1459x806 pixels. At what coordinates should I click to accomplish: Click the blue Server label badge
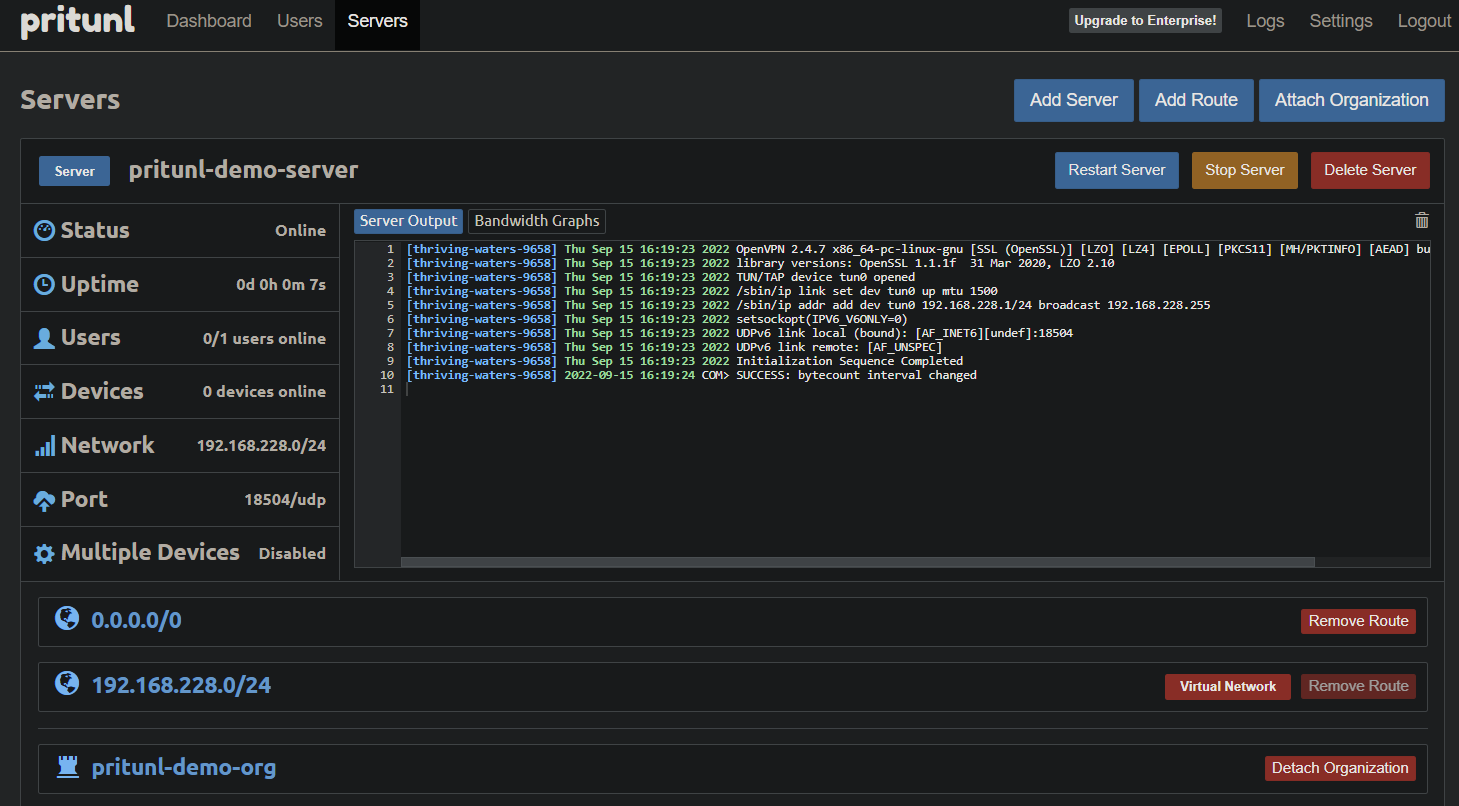(x=75, y=171)
